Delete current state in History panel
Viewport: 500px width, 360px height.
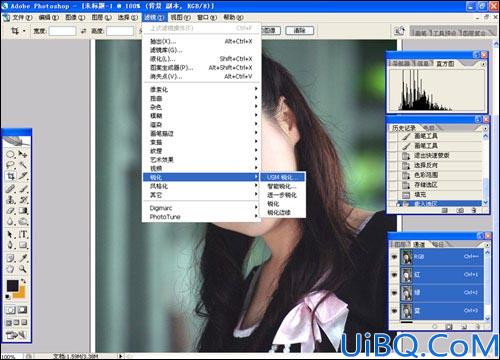(474, 211)
